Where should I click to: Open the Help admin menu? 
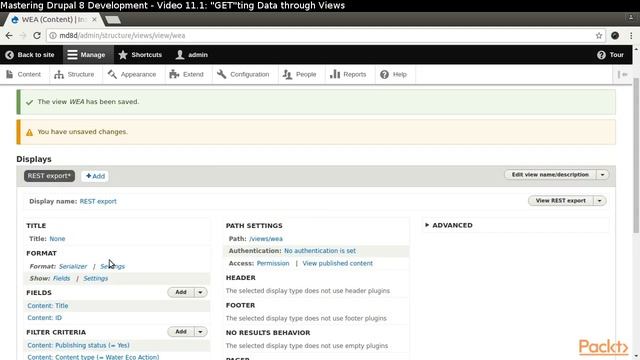[x=393, y=74]
